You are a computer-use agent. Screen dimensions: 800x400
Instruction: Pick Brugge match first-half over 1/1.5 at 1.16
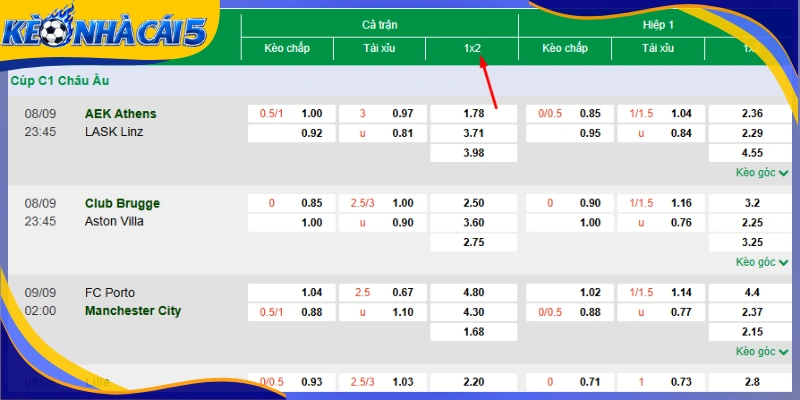(661, 203)
